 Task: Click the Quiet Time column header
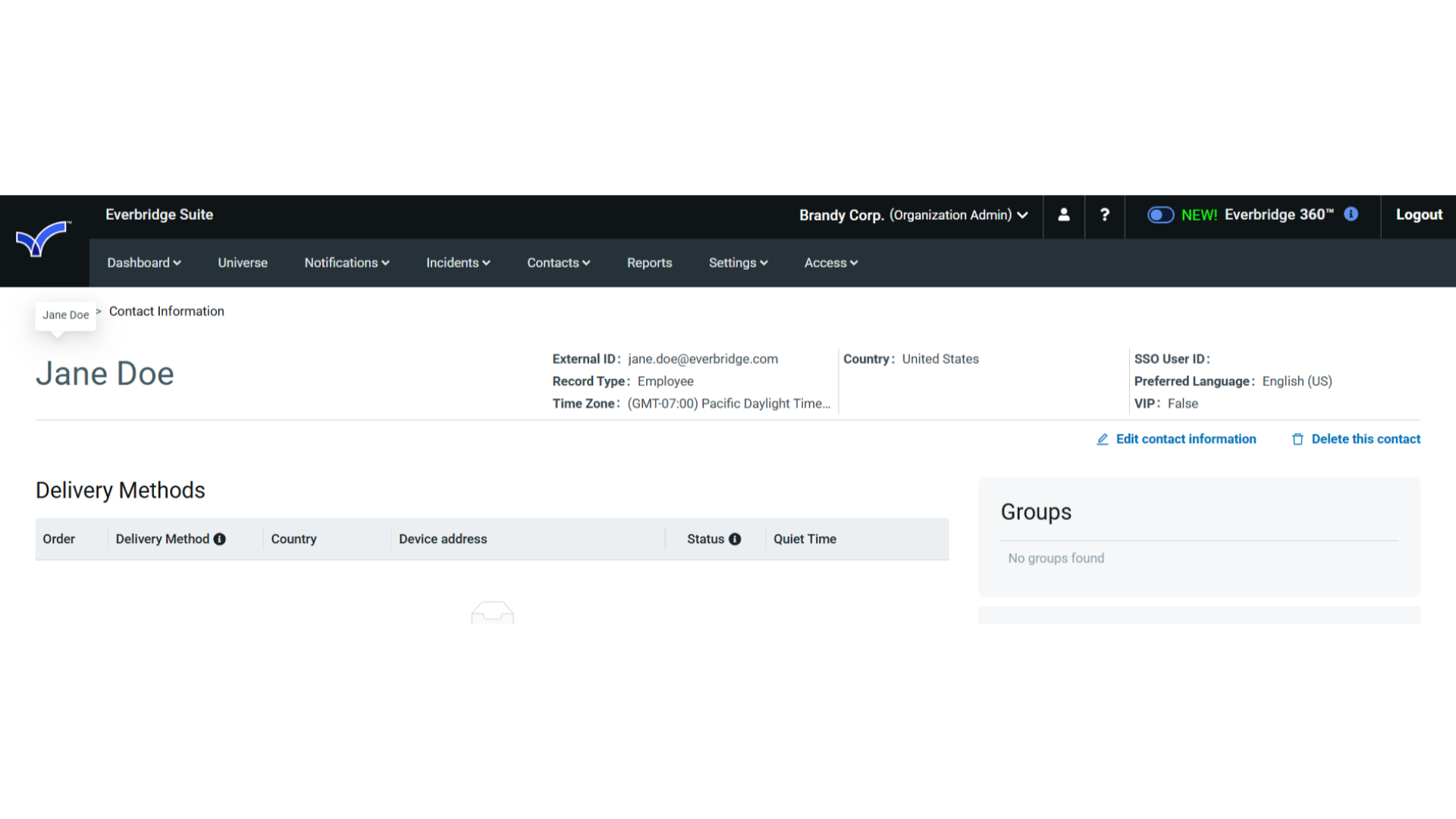805,539
